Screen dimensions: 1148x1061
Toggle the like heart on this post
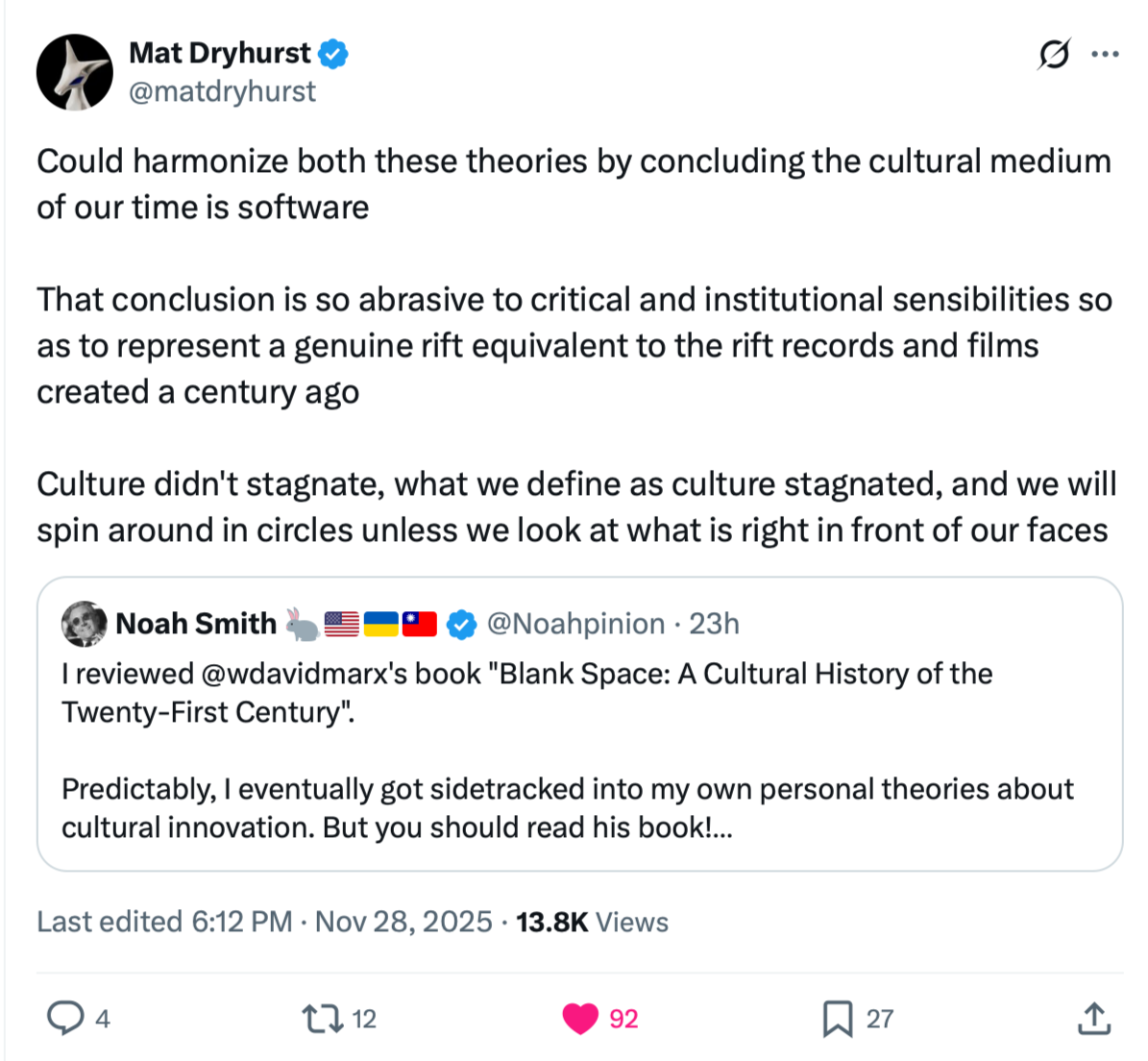coord(580,1018)
